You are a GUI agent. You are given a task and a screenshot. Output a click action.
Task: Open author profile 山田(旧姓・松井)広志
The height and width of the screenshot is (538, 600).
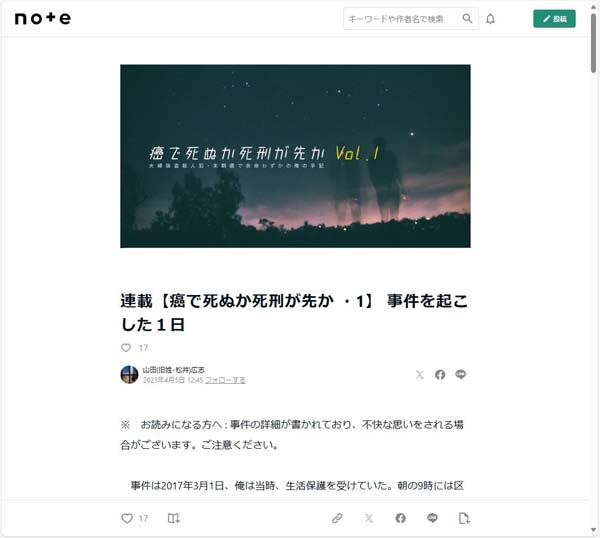[x=174, y=370]
